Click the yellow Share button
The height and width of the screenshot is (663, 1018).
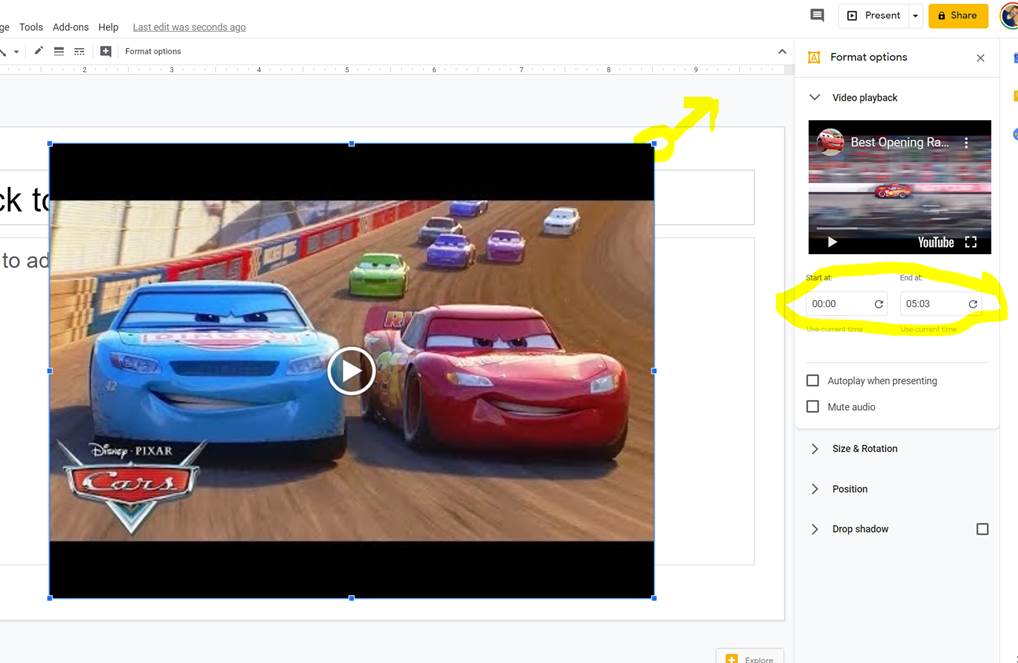coord(957,16)
